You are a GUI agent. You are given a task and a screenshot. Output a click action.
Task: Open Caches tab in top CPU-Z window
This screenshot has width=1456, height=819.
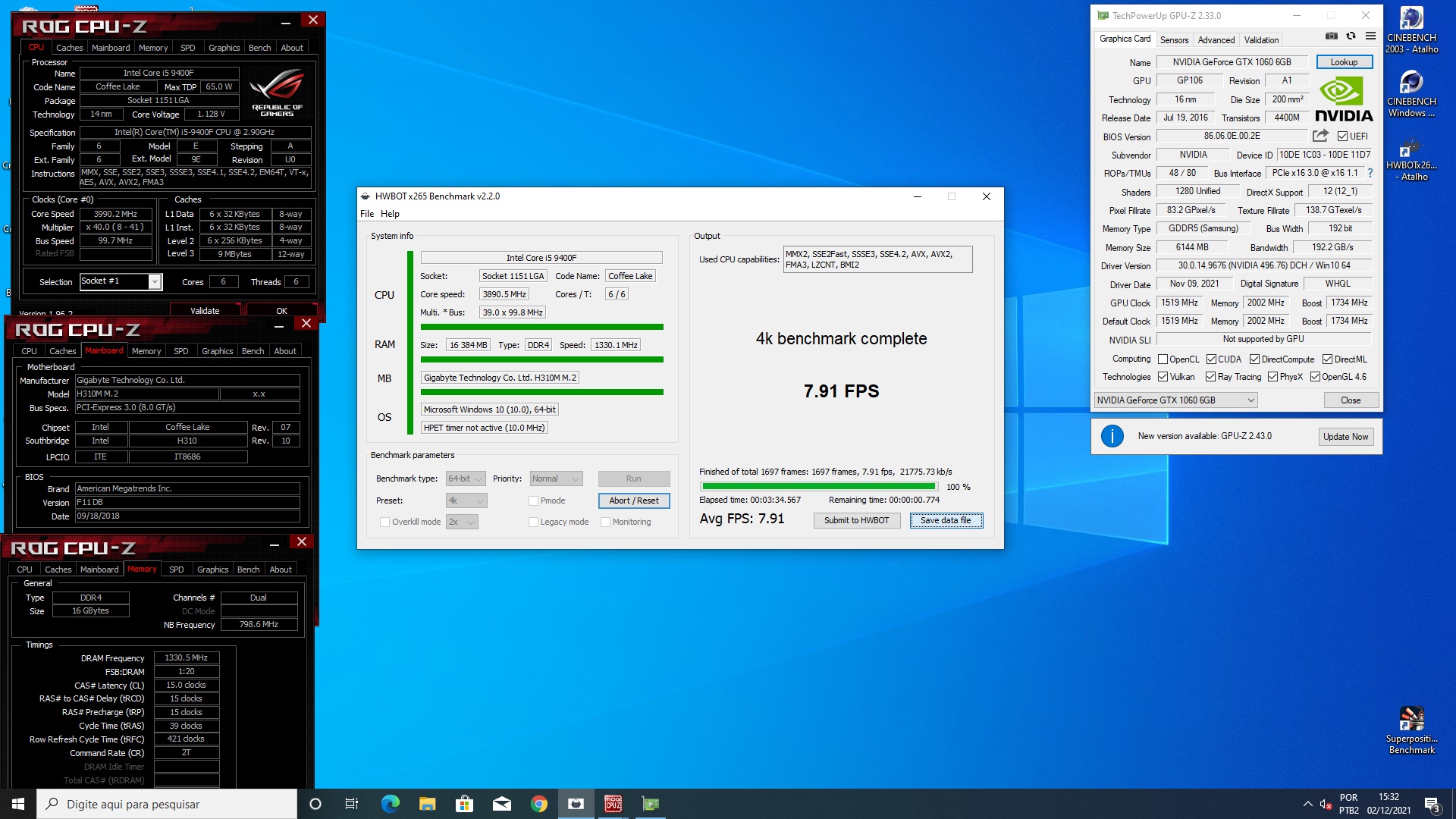tap(70, 48)
